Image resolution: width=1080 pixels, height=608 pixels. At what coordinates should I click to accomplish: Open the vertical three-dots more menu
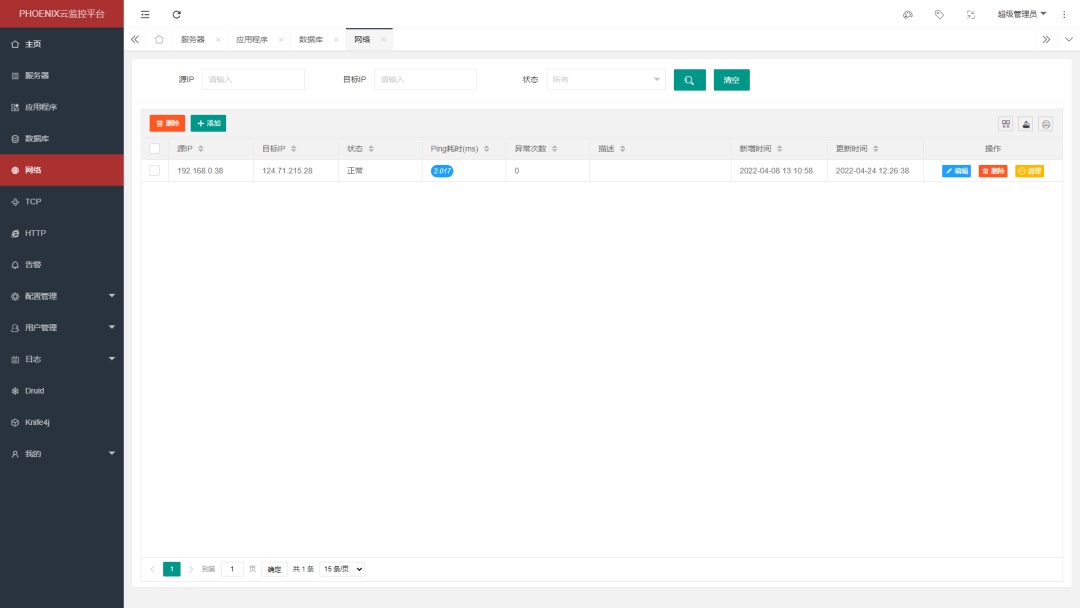[x=1064, y=14]
